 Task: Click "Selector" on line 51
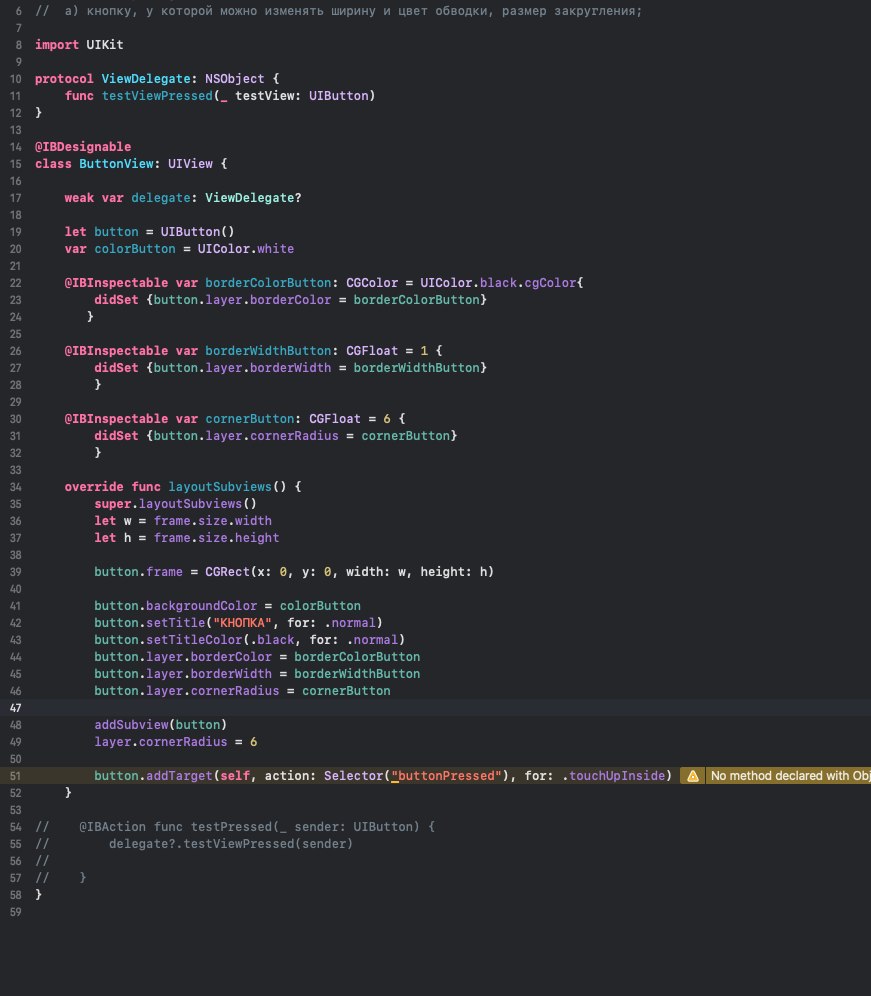tap(353, 776)
